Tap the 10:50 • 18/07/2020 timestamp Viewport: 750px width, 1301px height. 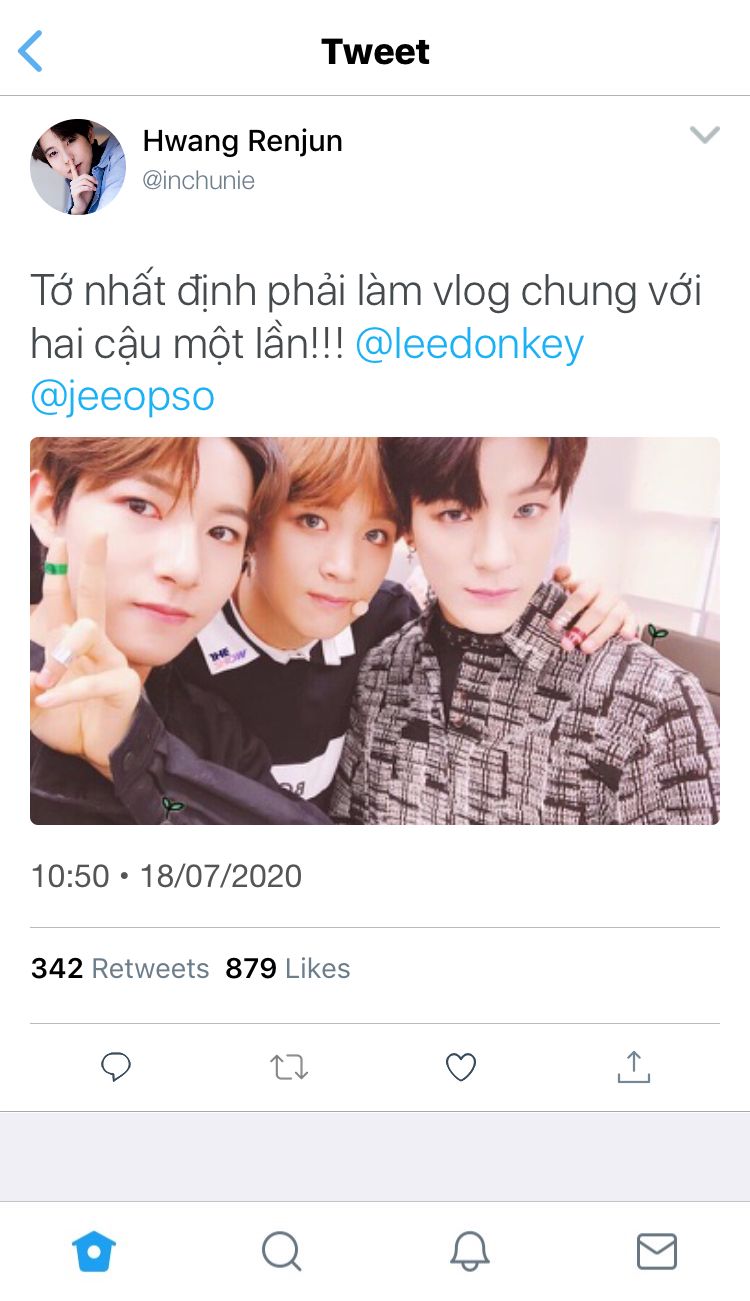(x=166, y=876)
